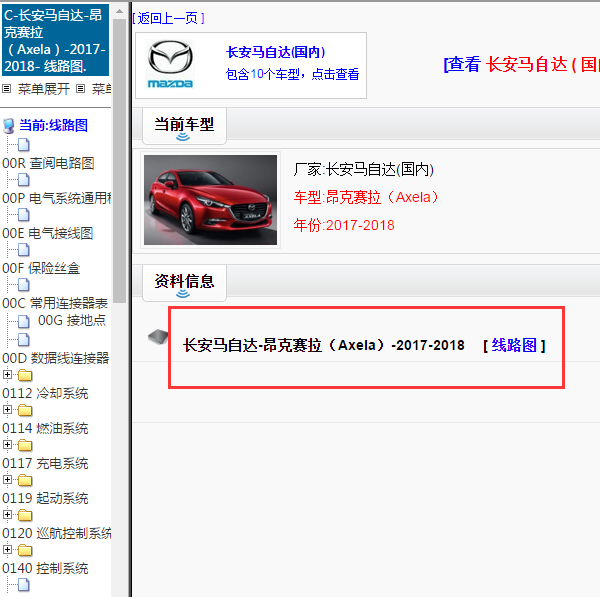Click the red text 年份:2017-2018
Viewport: 600px width, 597px height.
click(344, 225)
